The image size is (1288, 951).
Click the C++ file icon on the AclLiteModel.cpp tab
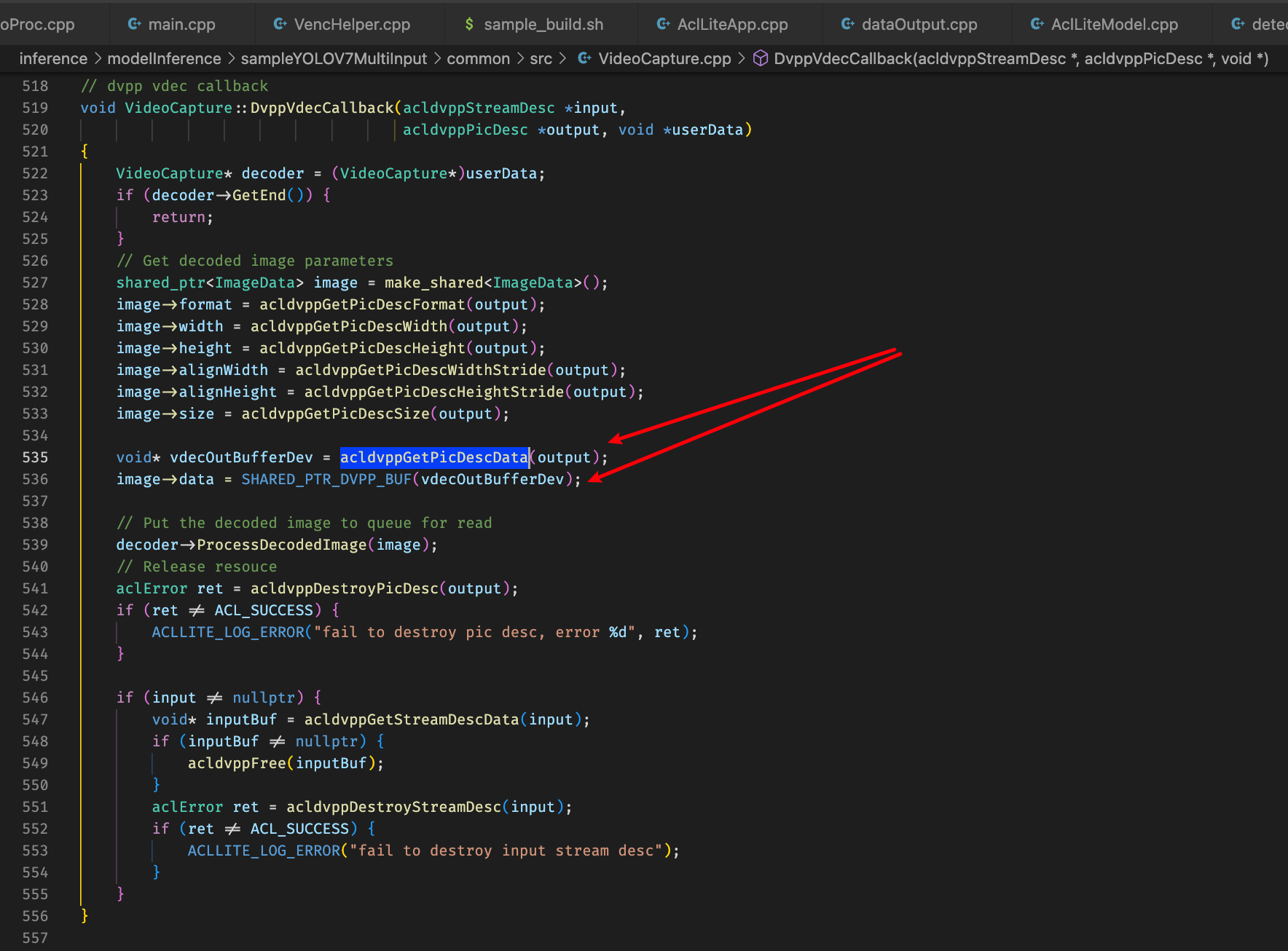[x=1037, y=24]
